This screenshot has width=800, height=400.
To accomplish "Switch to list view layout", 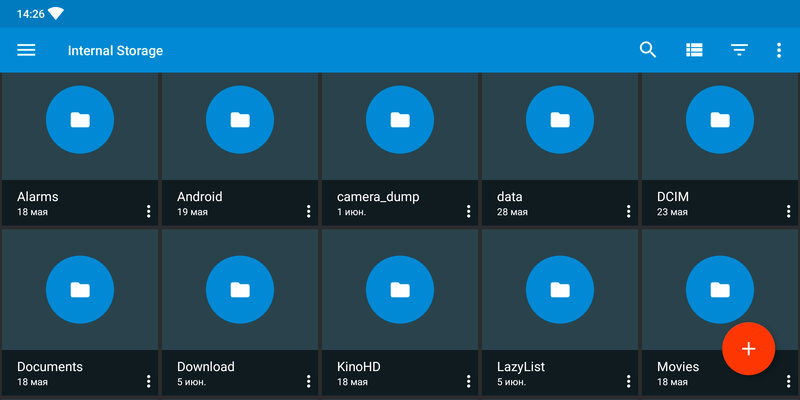I will (x=694, y=50).
